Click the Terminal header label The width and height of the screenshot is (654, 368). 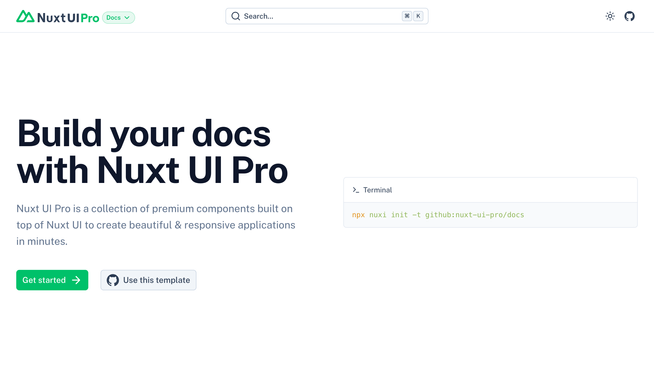click(377, 190)
